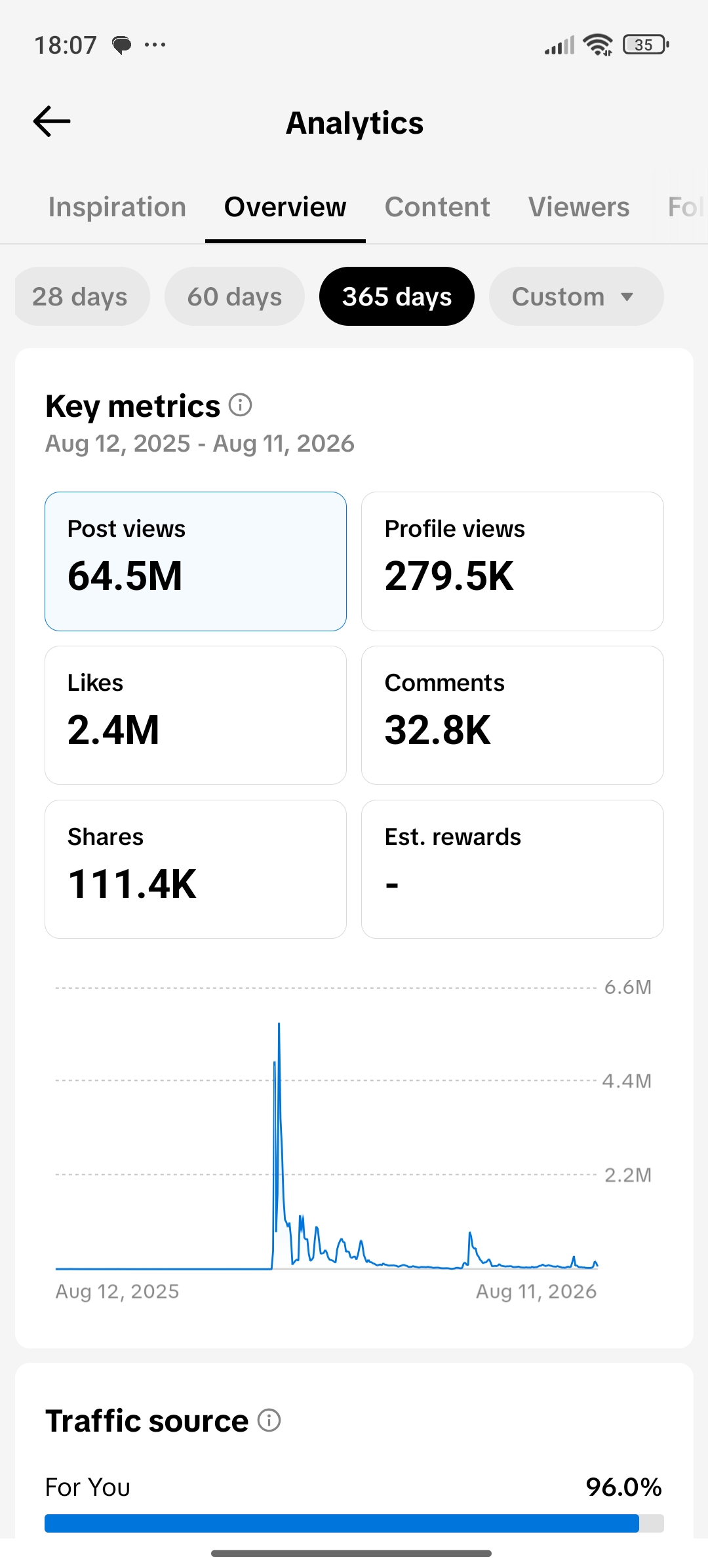Select the 28 days range

[x=81, y=296]
